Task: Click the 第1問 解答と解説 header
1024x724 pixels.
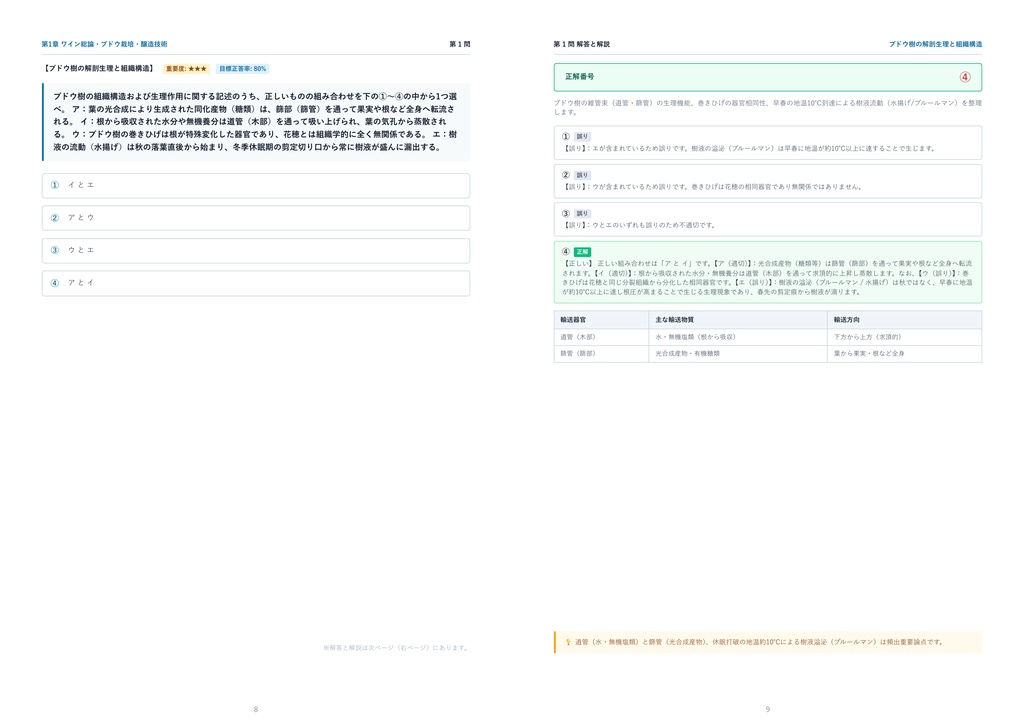Action: pyautogui.click(x=582, y=44)
